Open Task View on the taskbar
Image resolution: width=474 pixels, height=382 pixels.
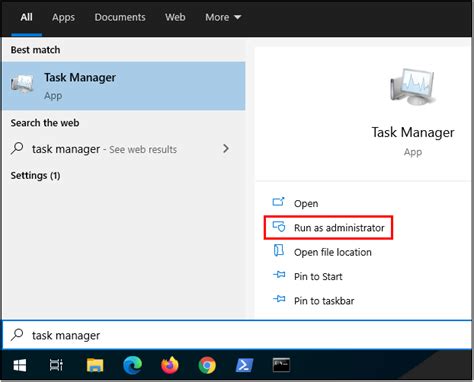(x=56, y=365)
